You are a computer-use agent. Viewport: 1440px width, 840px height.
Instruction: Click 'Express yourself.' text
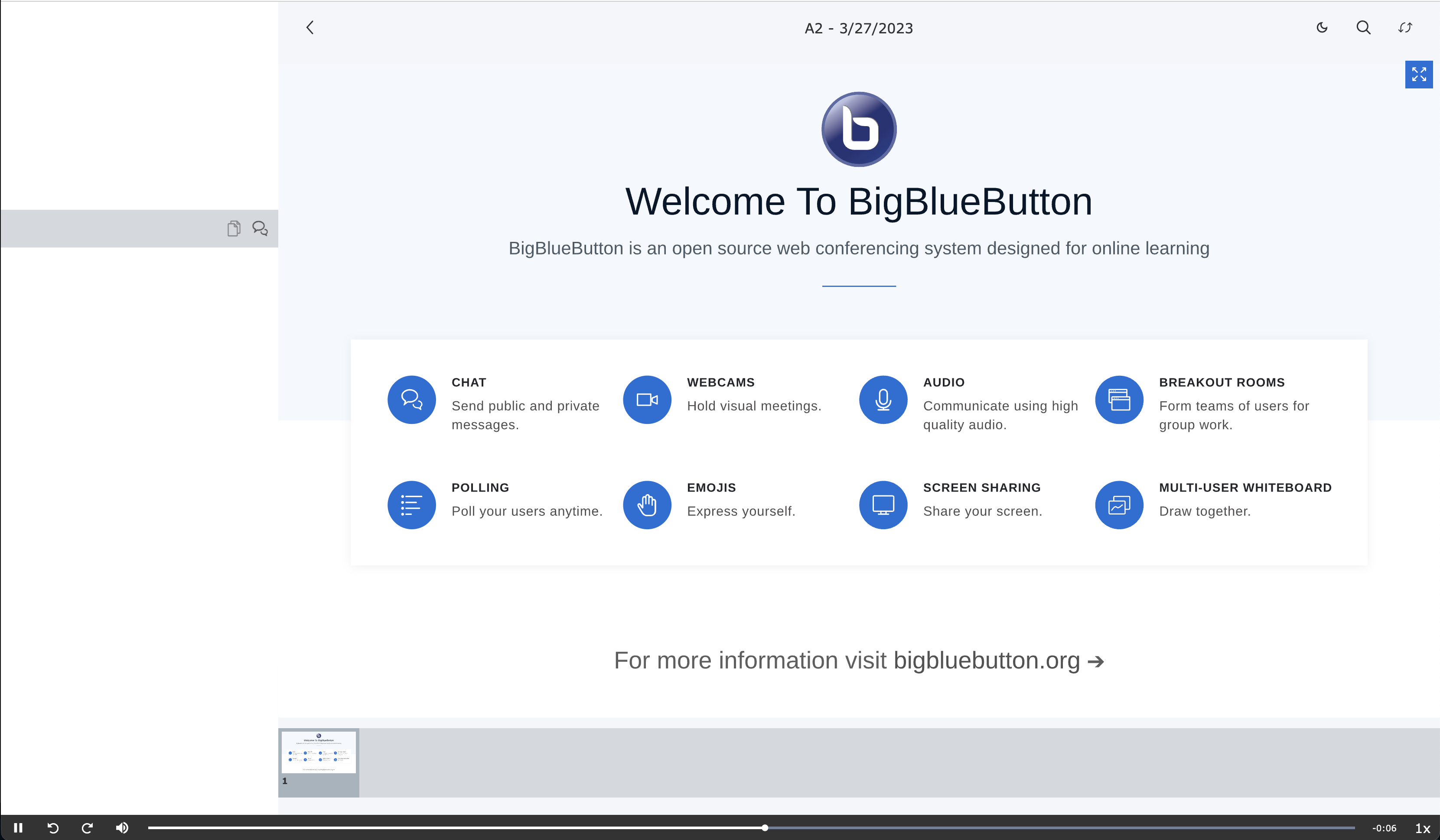(741, 511)
